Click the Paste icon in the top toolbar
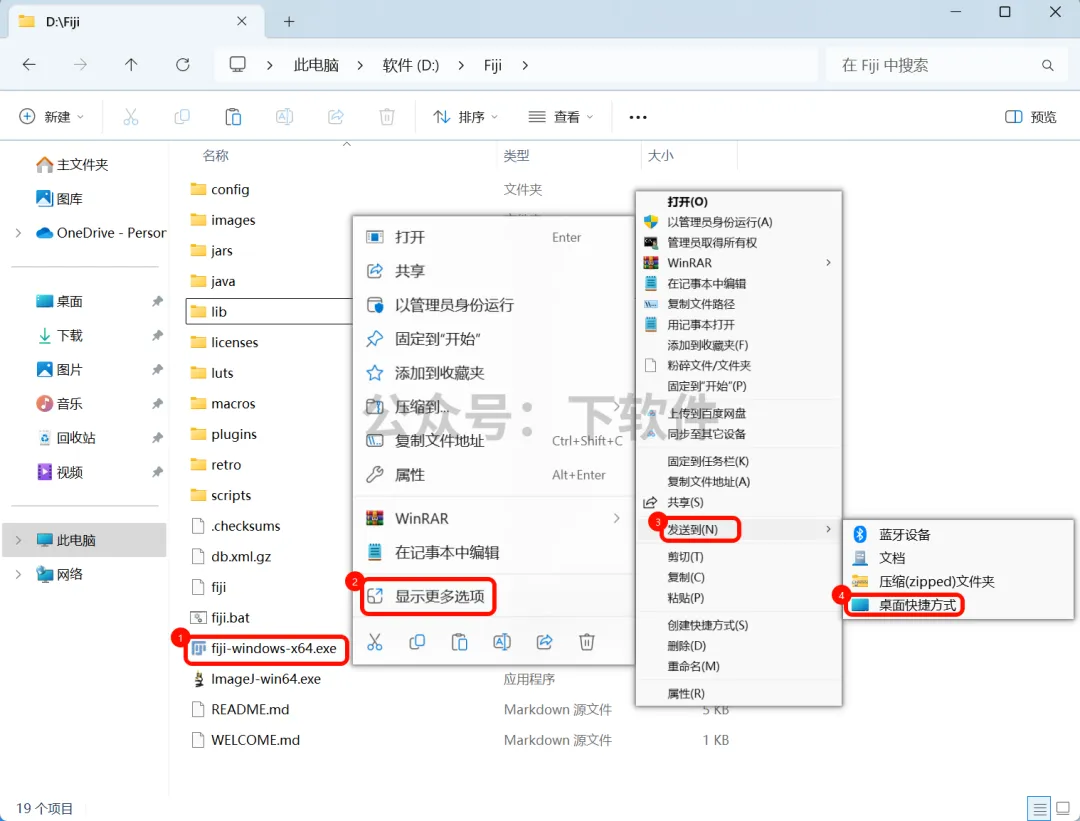 coord(233,117)
